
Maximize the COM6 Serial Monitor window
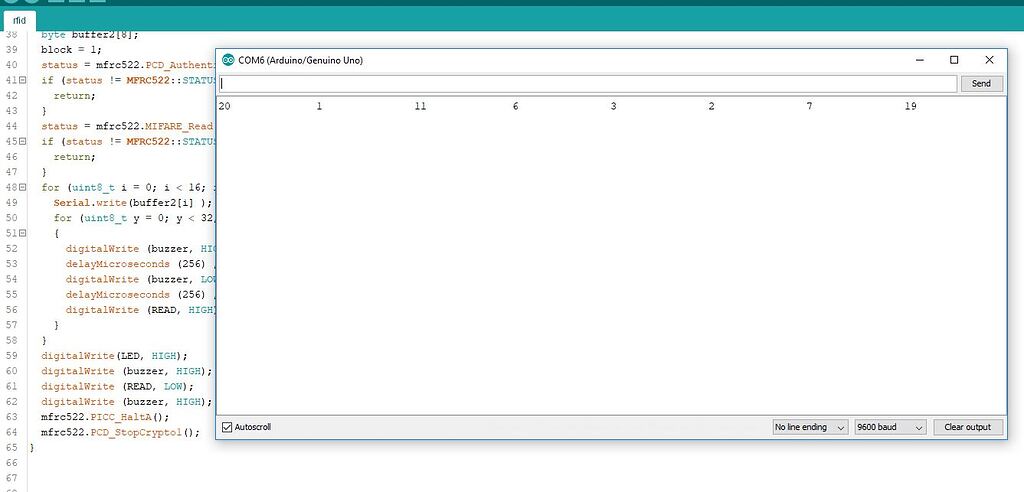(954, 60)
